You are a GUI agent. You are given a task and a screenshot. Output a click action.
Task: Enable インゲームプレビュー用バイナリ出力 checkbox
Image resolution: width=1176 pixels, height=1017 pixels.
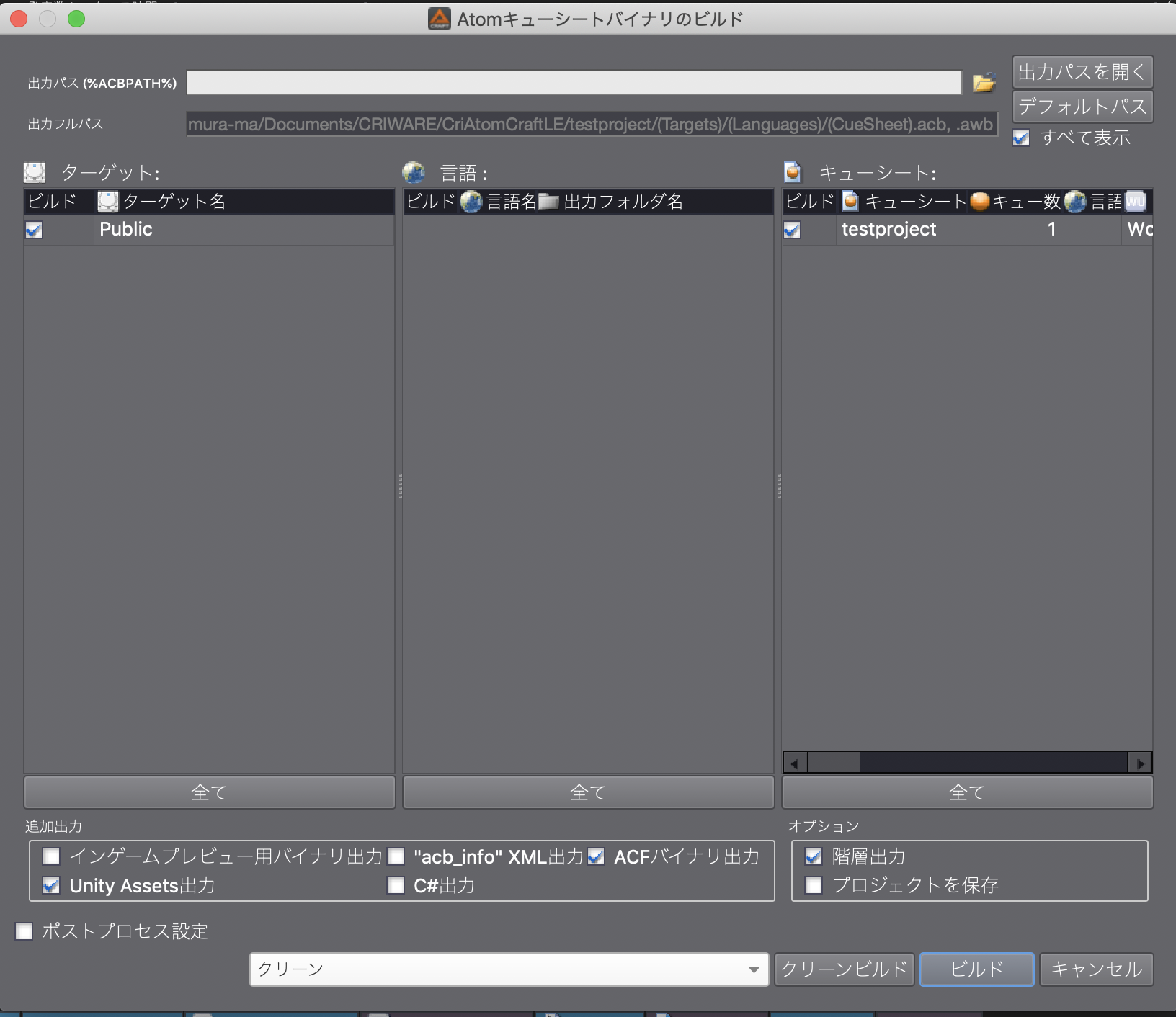51,856
